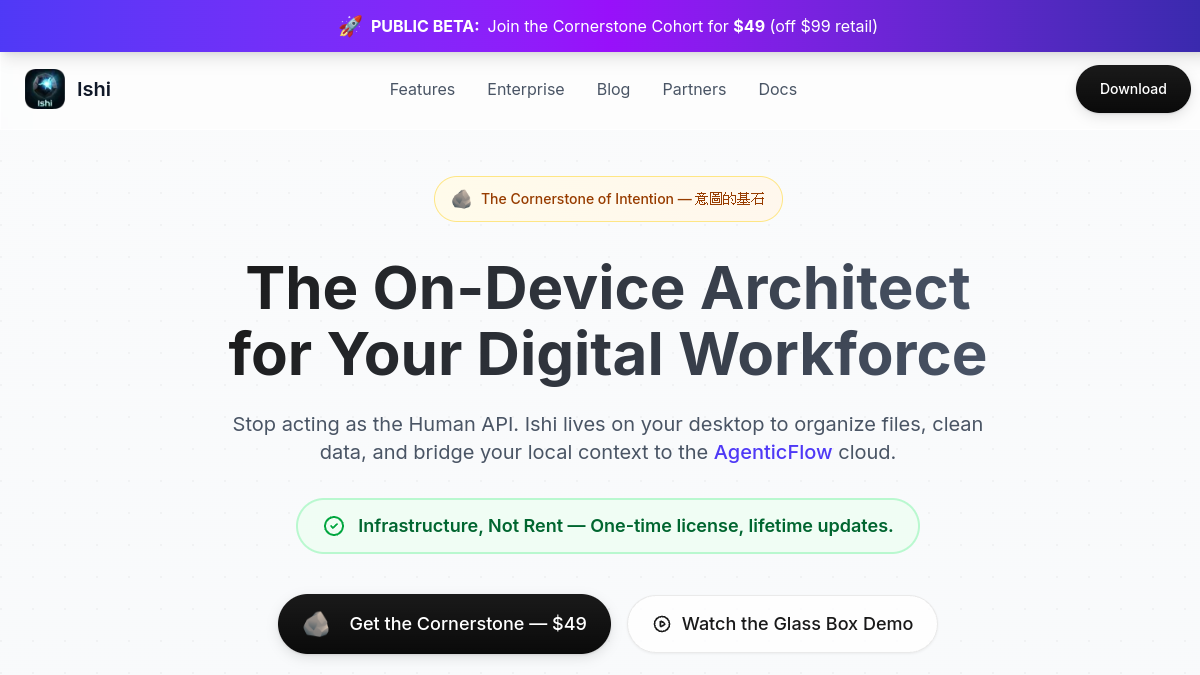The image size is (1200, 675).
Task: Go to the Blog section
Action: pos(613,89)
